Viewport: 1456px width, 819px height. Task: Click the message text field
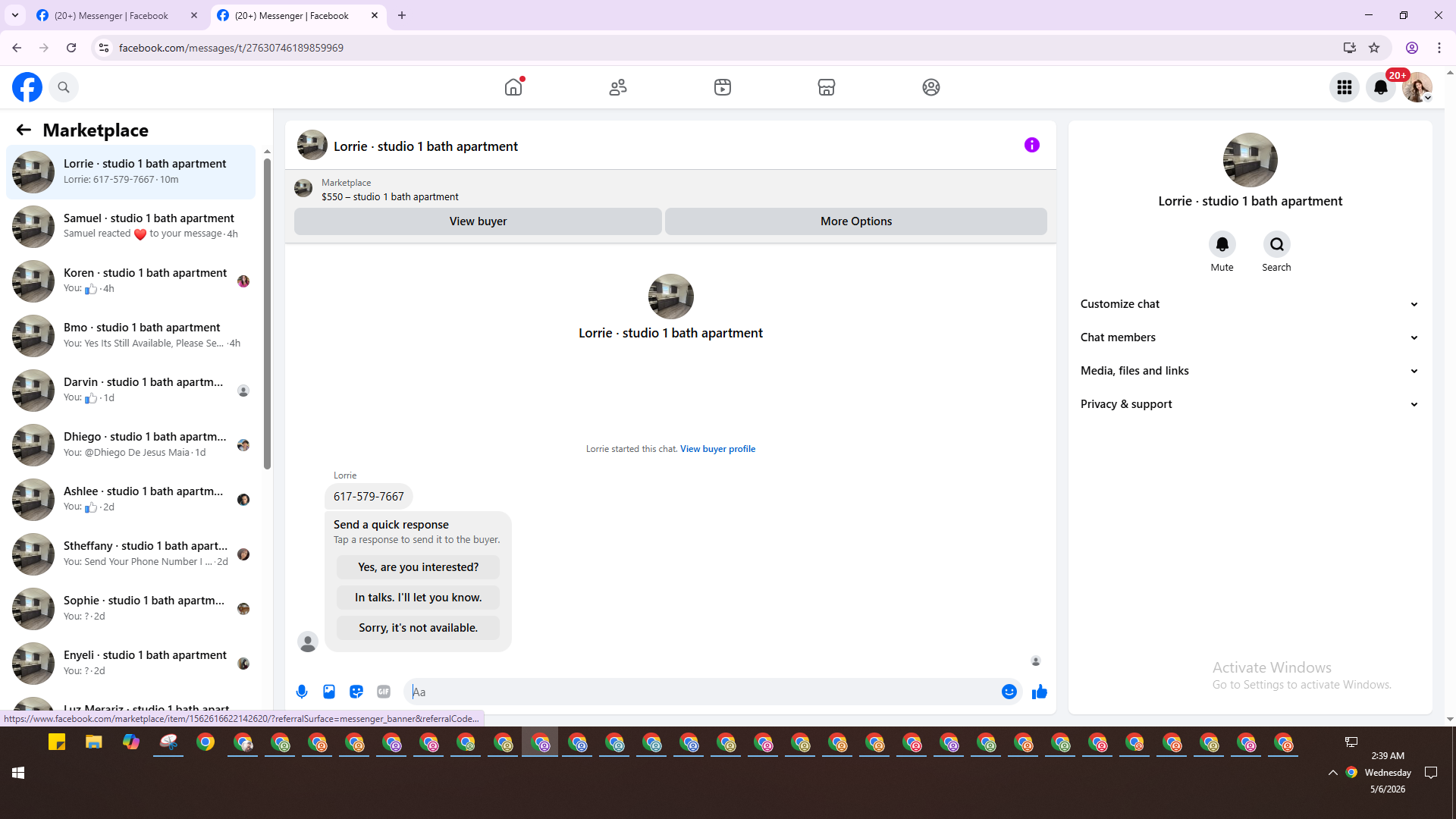[702, 692]
